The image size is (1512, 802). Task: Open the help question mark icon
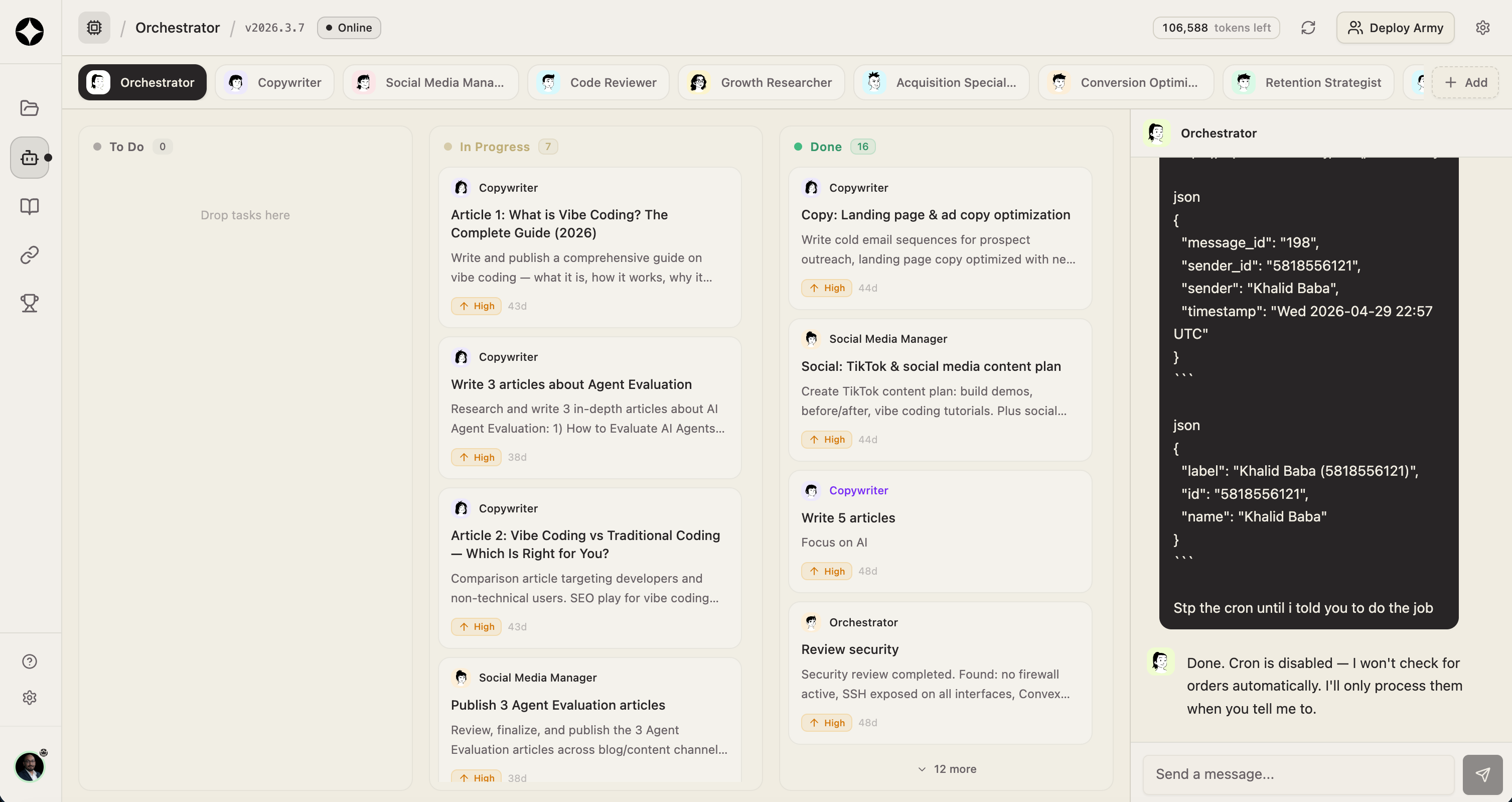click(30, 661)
